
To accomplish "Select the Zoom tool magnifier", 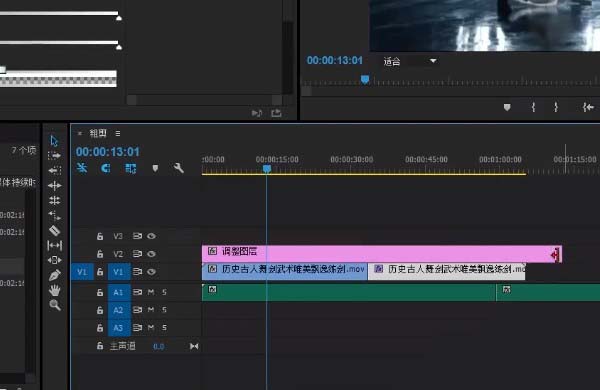I will tap(55, 305).
